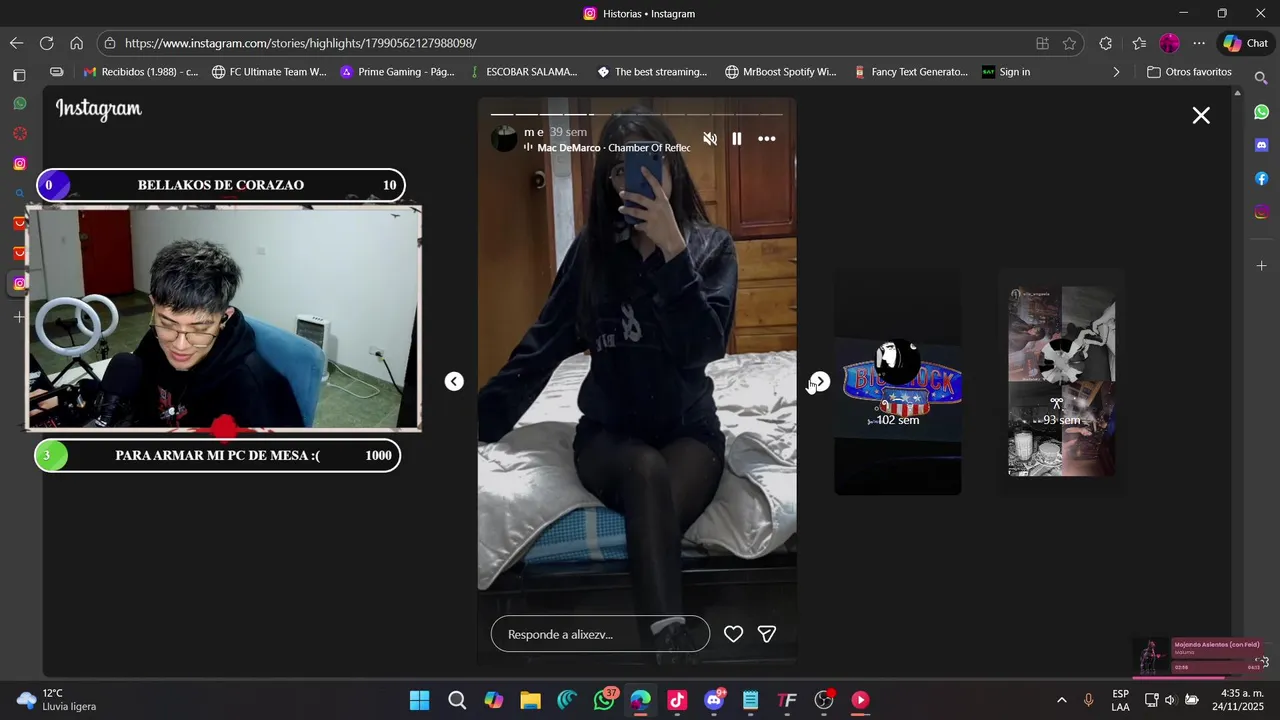1280x720 pixels.
Task: Open TikTok from the taskbar
Action: tap(677, 700)
